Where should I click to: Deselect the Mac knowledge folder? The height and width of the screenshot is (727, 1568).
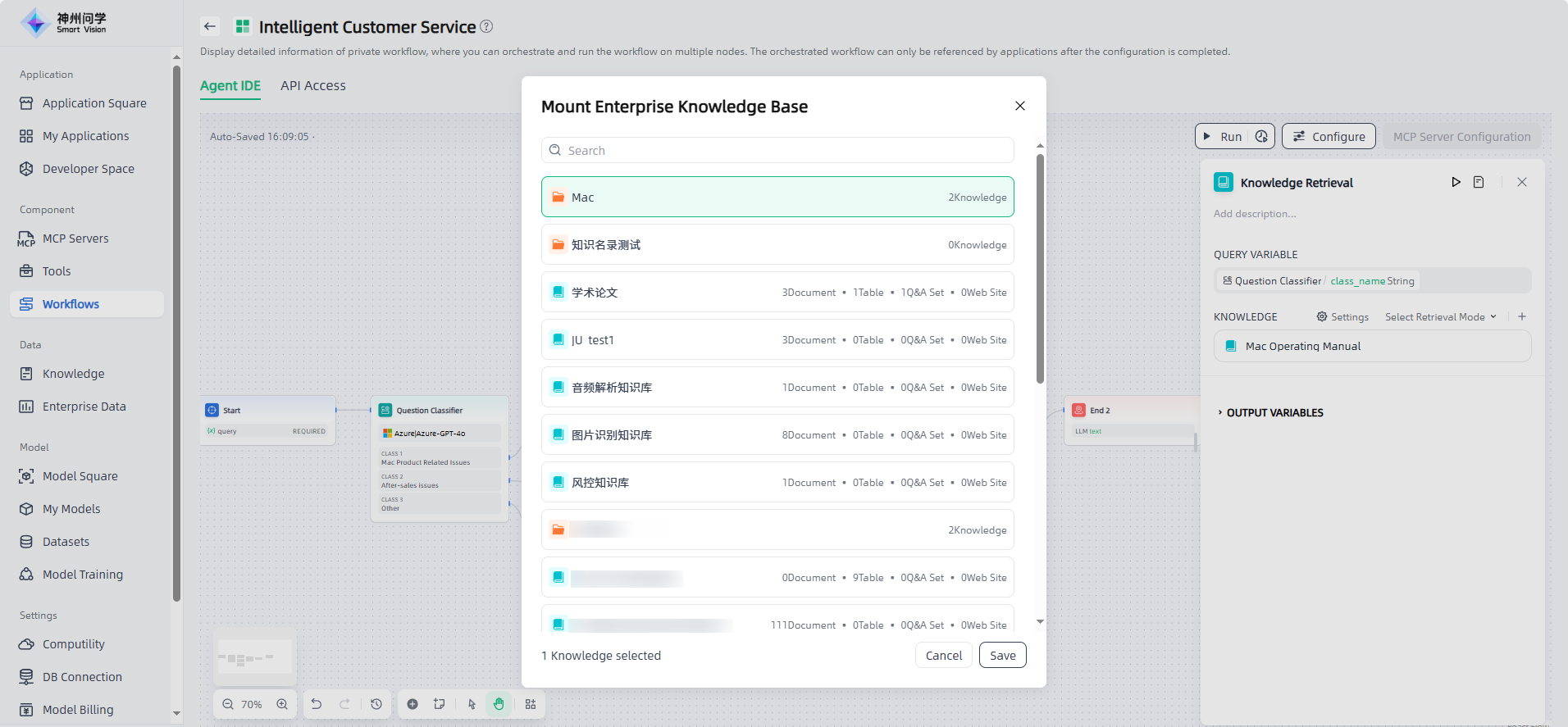point(777,197)
